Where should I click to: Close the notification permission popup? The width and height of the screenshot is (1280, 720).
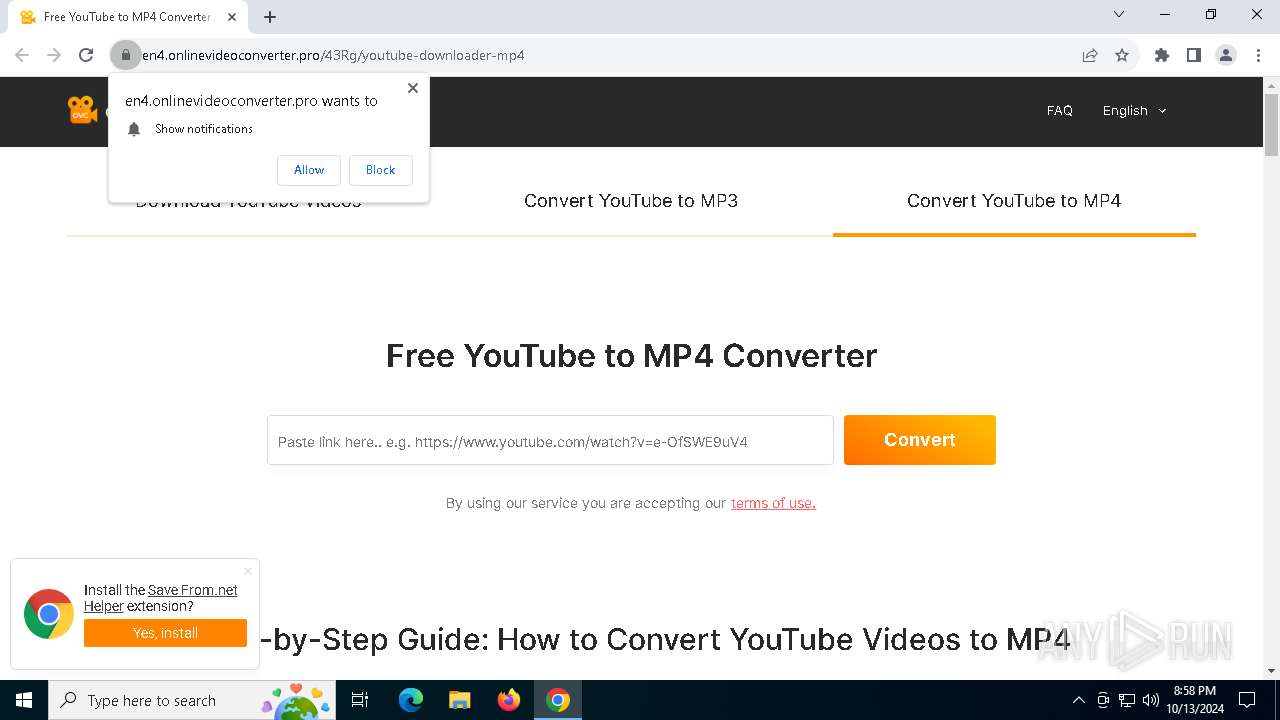click(x=412, y=88)
